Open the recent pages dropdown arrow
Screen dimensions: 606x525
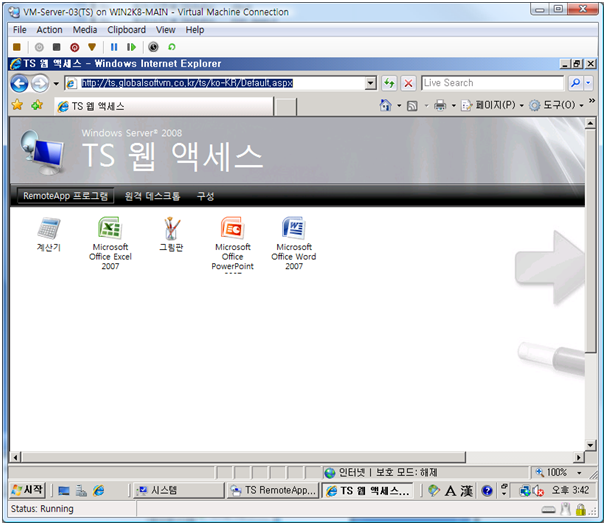pos(56,84)
